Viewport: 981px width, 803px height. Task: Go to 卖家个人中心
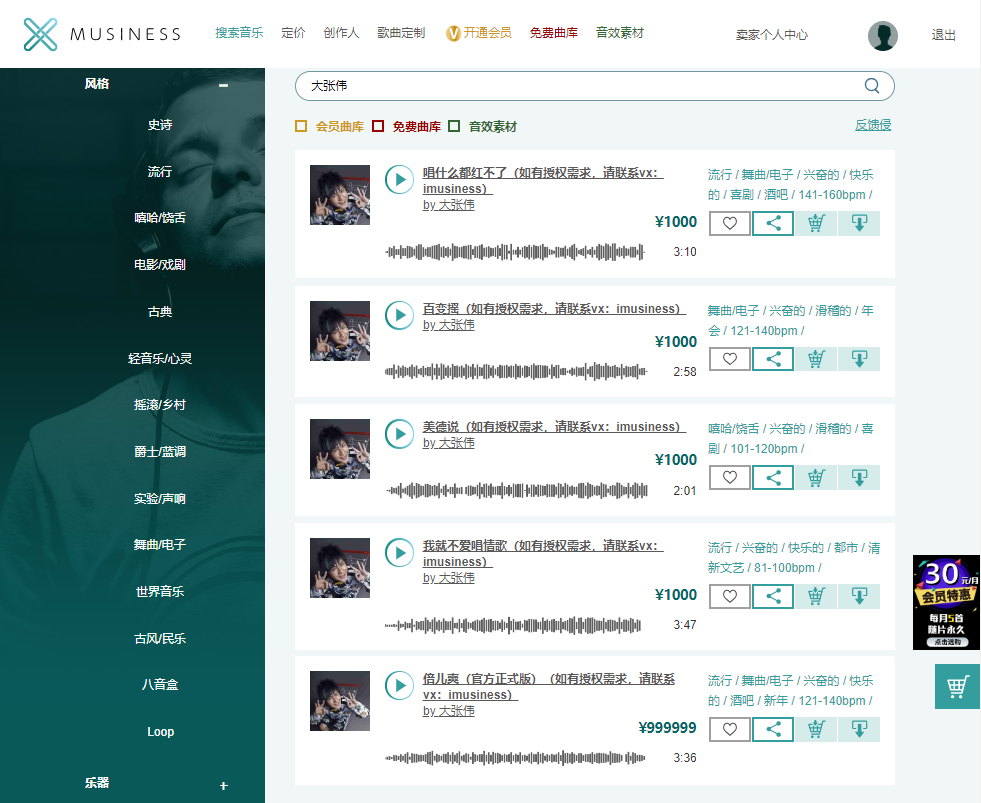coord(771,35)
